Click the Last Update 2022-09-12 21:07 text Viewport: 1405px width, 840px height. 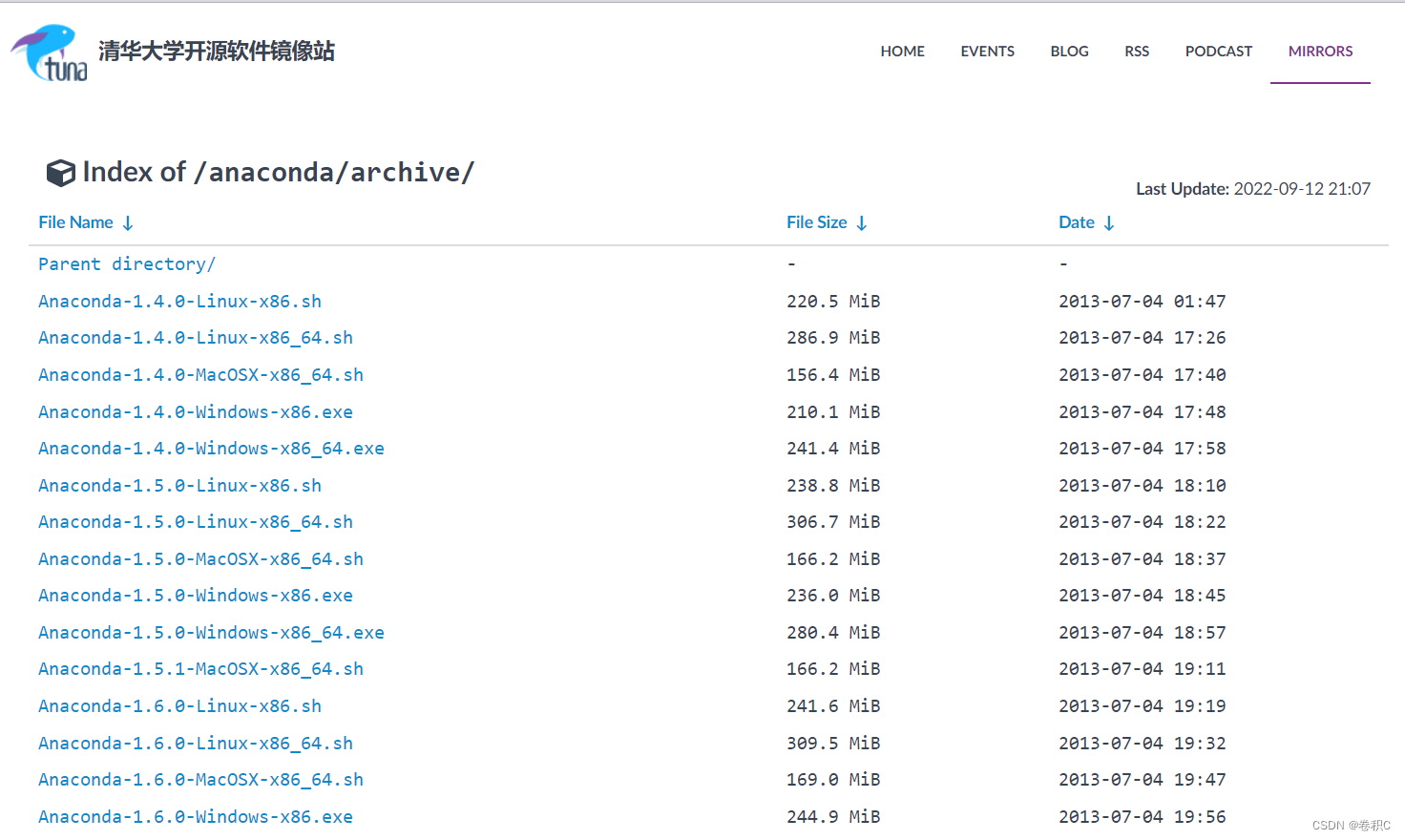(x=1252, y=189)
